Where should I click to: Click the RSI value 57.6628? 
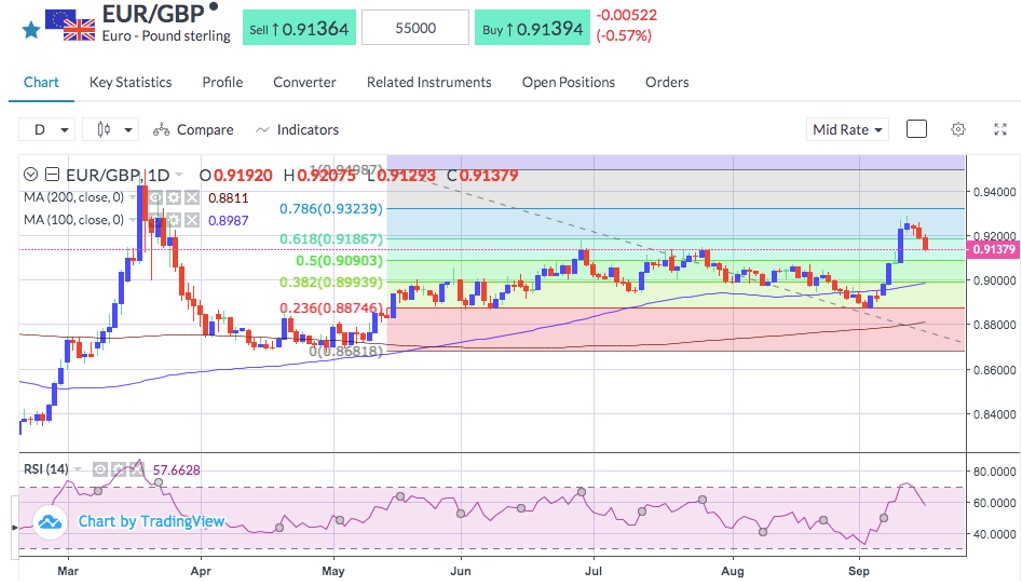click(x=176, y=470)
